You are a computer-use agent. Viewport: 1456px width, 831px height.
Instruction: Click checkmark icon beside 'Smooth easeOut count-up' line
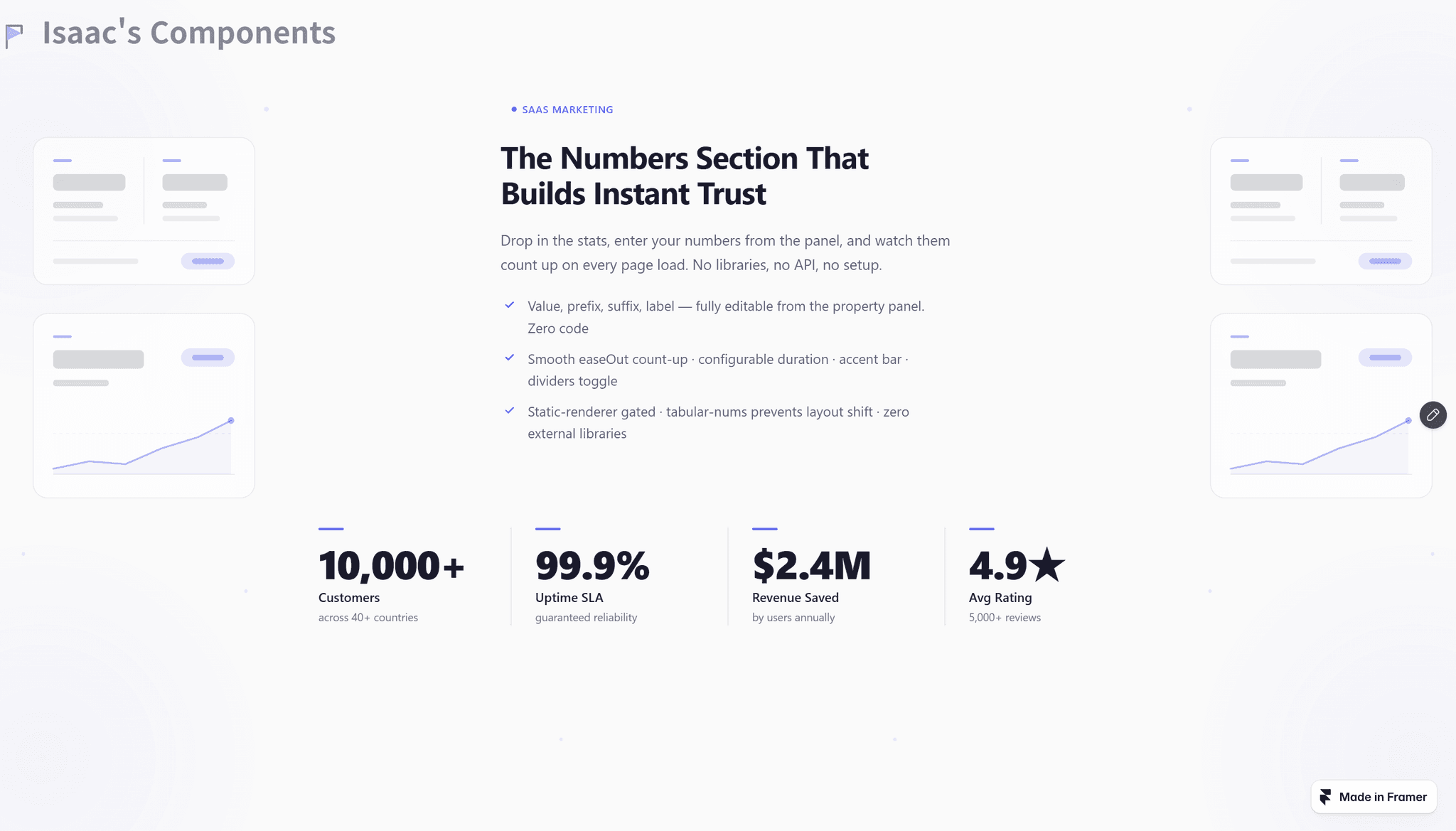pos(510,358)
